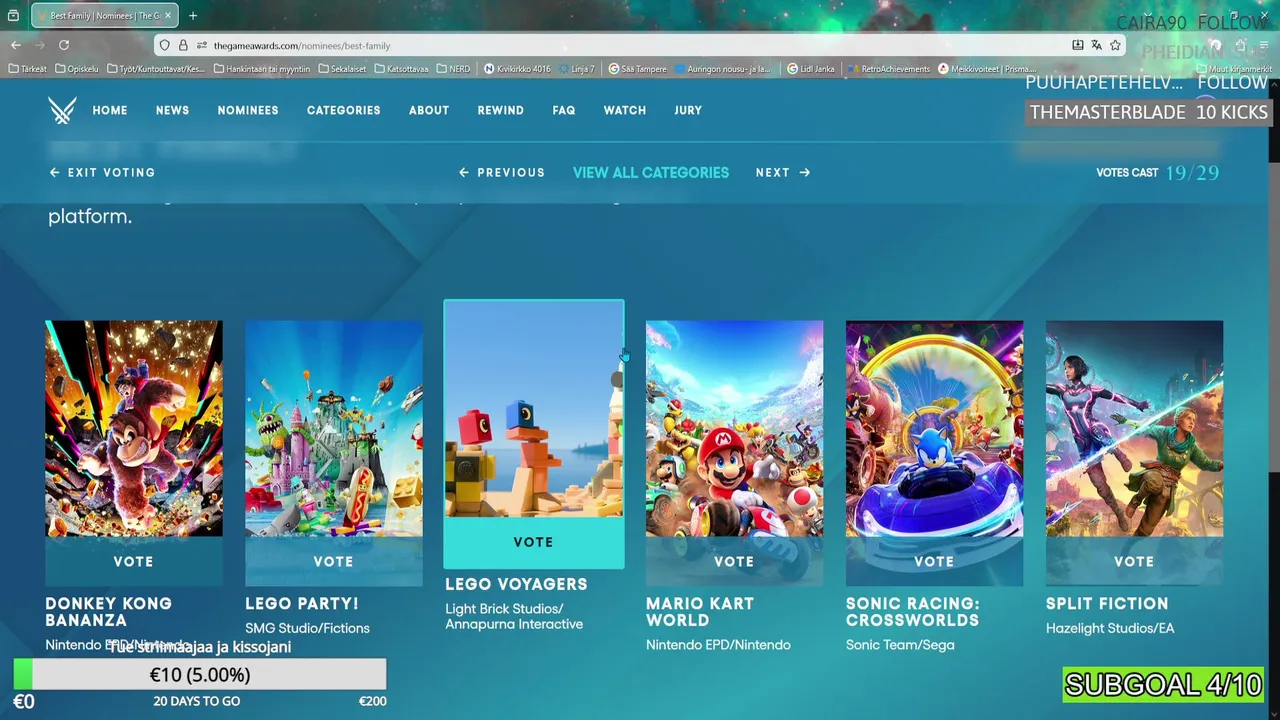
Task: Click the Sonic Racing CrossWorlds cover art
Action: (934, 428)
